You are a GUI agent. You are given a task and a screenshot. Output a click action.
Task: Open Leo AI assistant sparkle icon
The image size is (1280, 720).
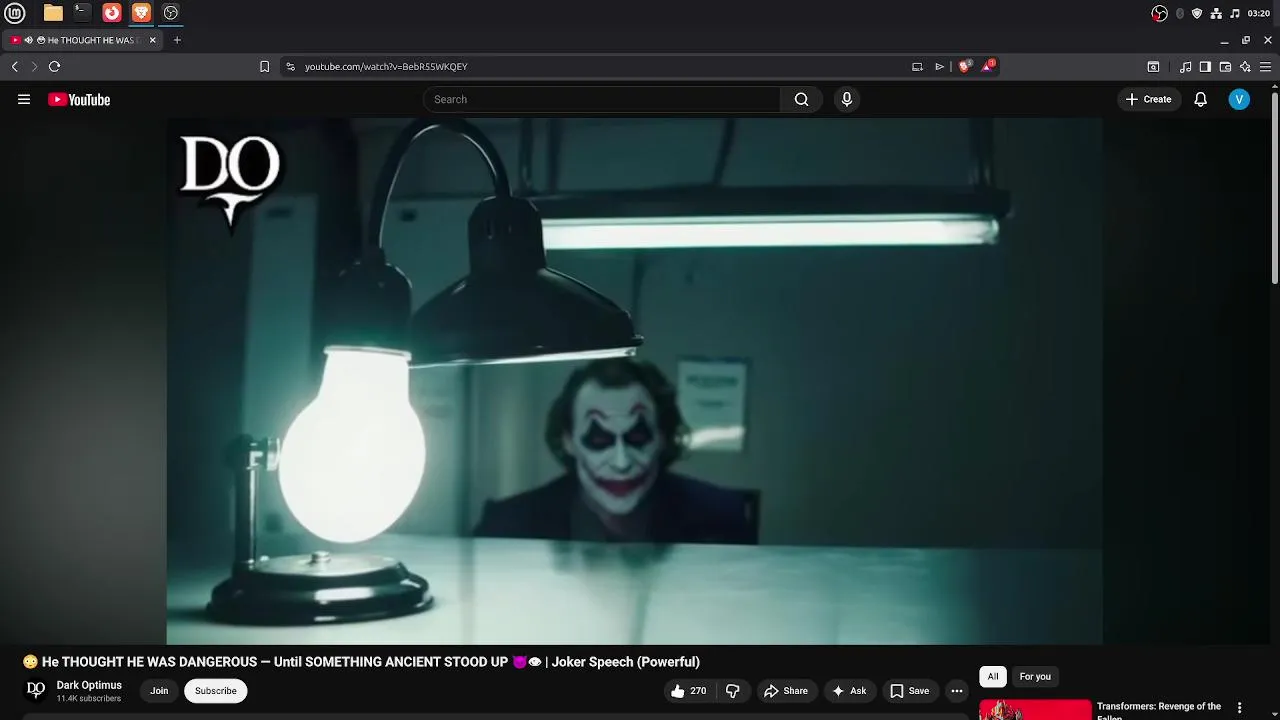1245,67
